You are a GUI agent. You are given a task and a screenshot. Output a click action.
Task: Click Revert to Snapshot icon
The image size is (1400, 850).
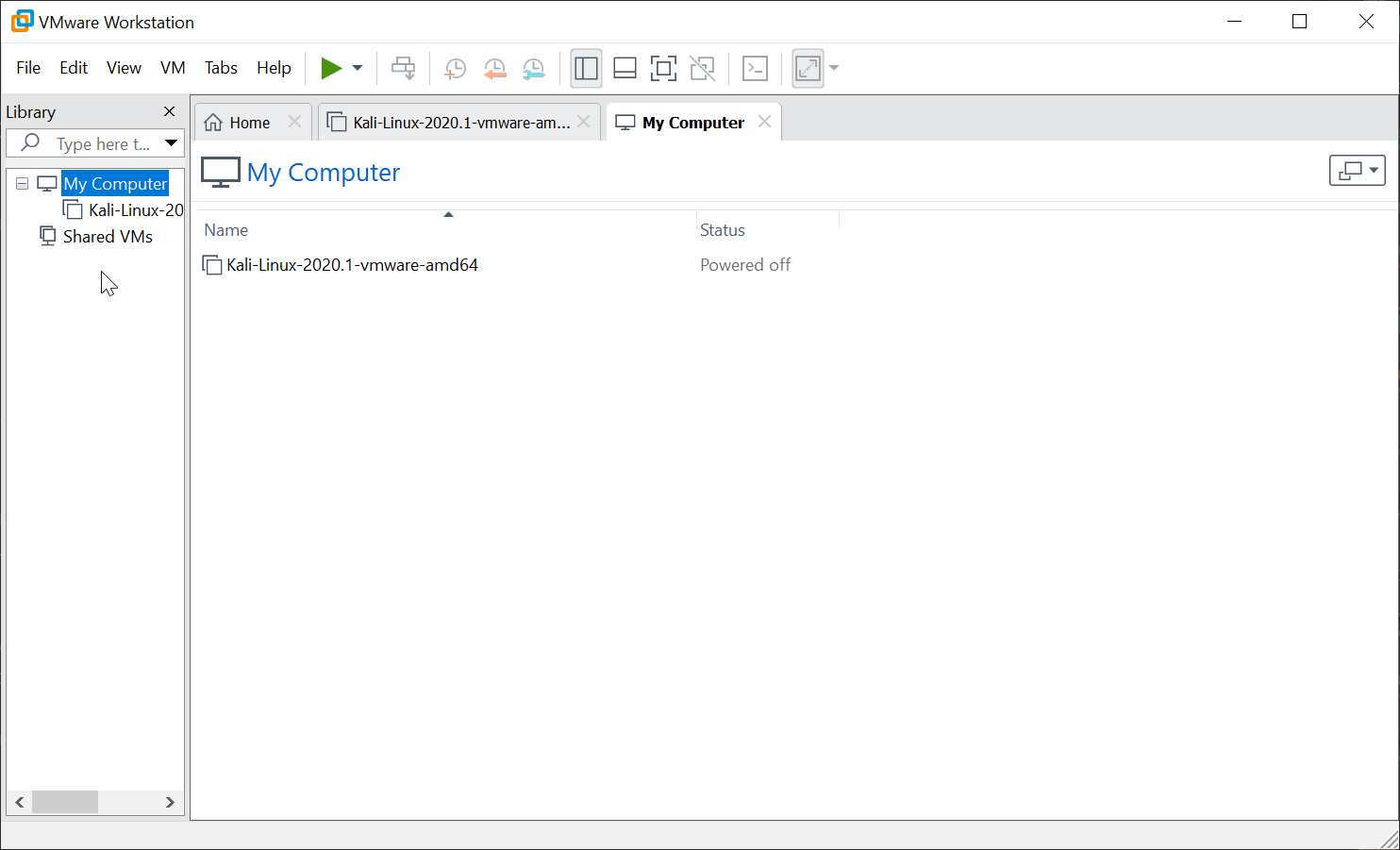click(x=494, y=68)
